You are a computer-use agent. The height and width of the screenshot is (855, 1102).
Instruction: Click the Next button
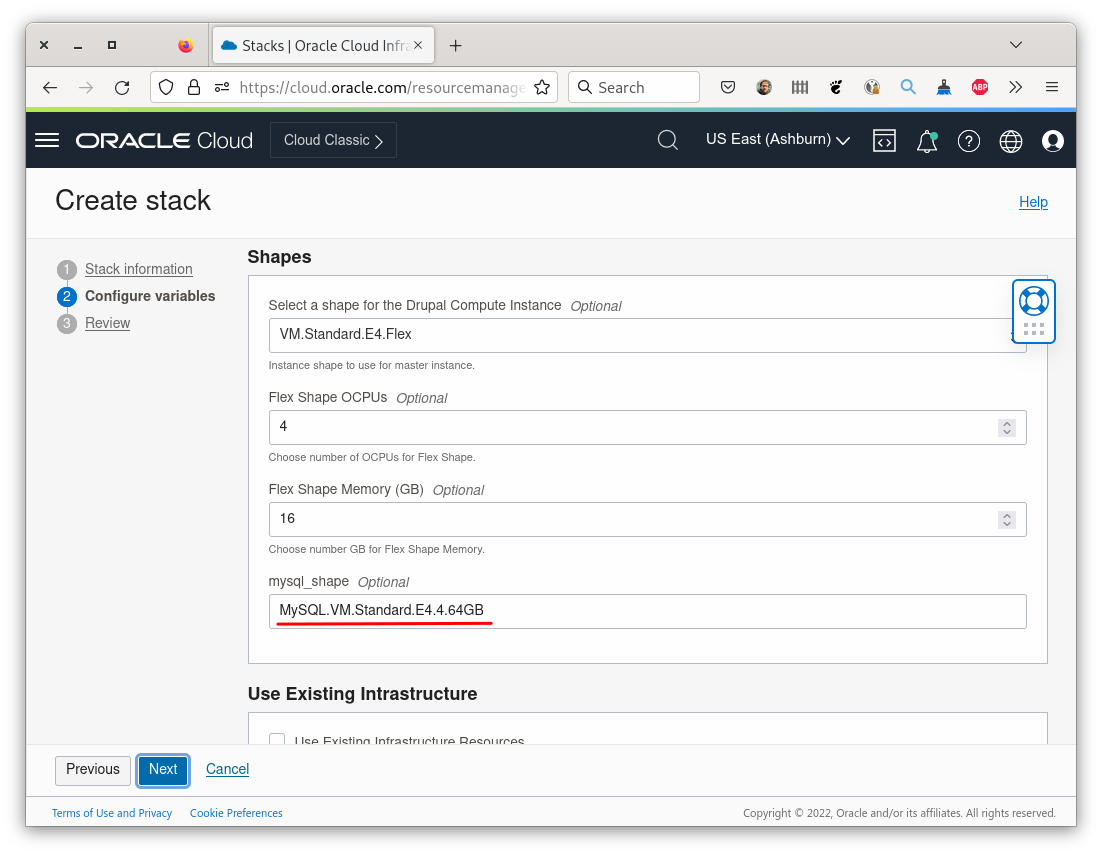[x=162, y=770]
